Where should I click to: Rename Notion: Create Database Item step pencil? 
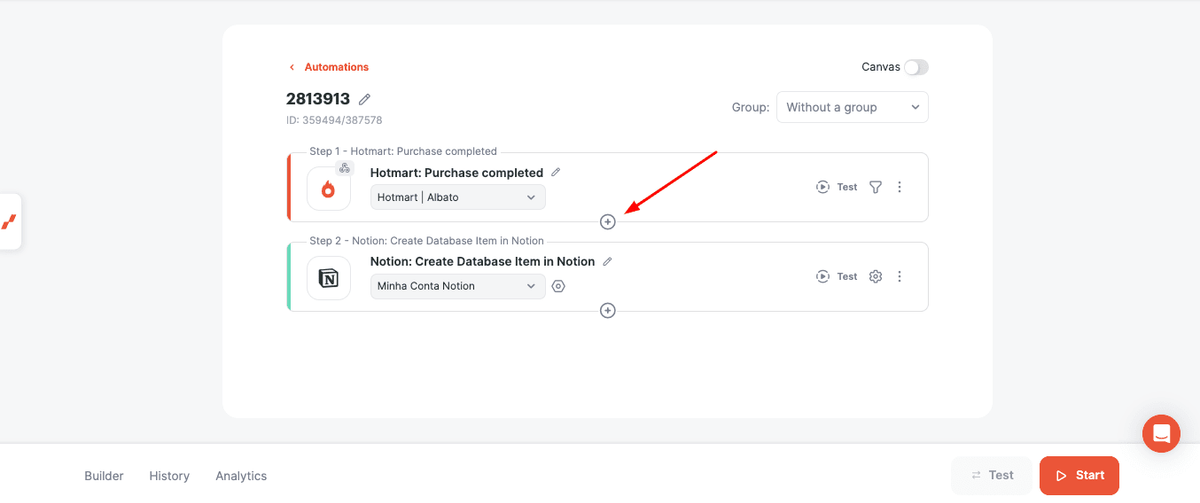pyautogui.click(x=607, y=261)
